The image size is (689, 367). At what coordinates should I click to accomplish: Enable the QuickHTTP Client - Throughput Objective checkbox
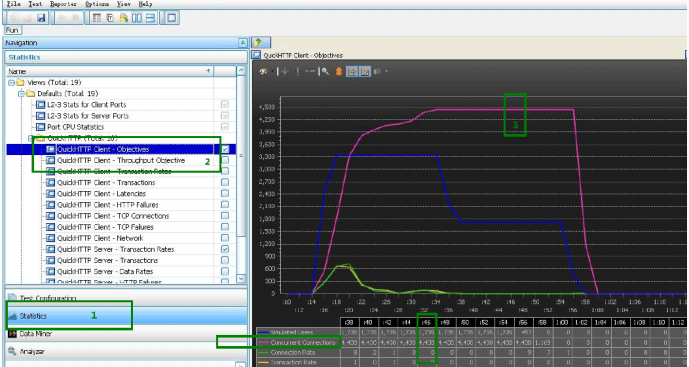[x=225, y=160]
